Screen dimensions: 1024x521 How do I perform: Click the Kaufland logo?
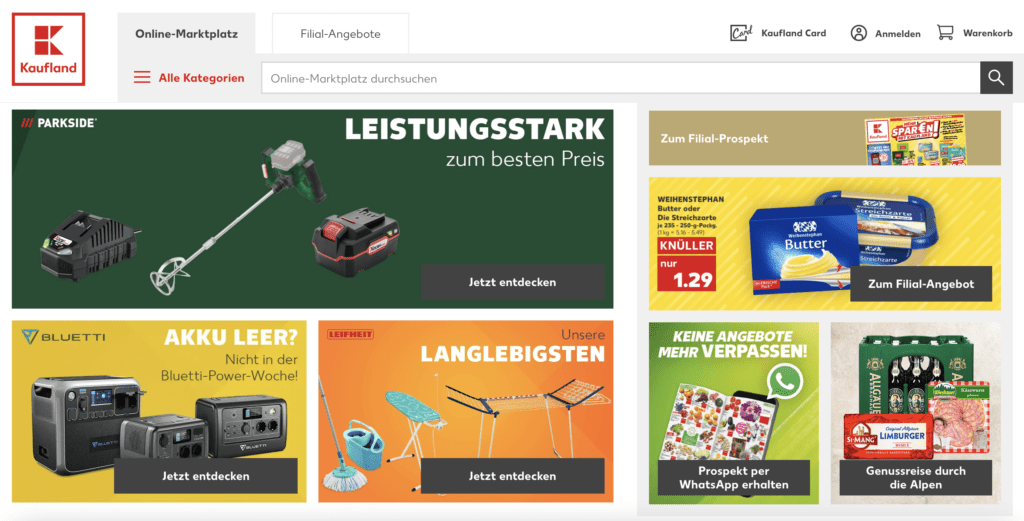(48, 49)
